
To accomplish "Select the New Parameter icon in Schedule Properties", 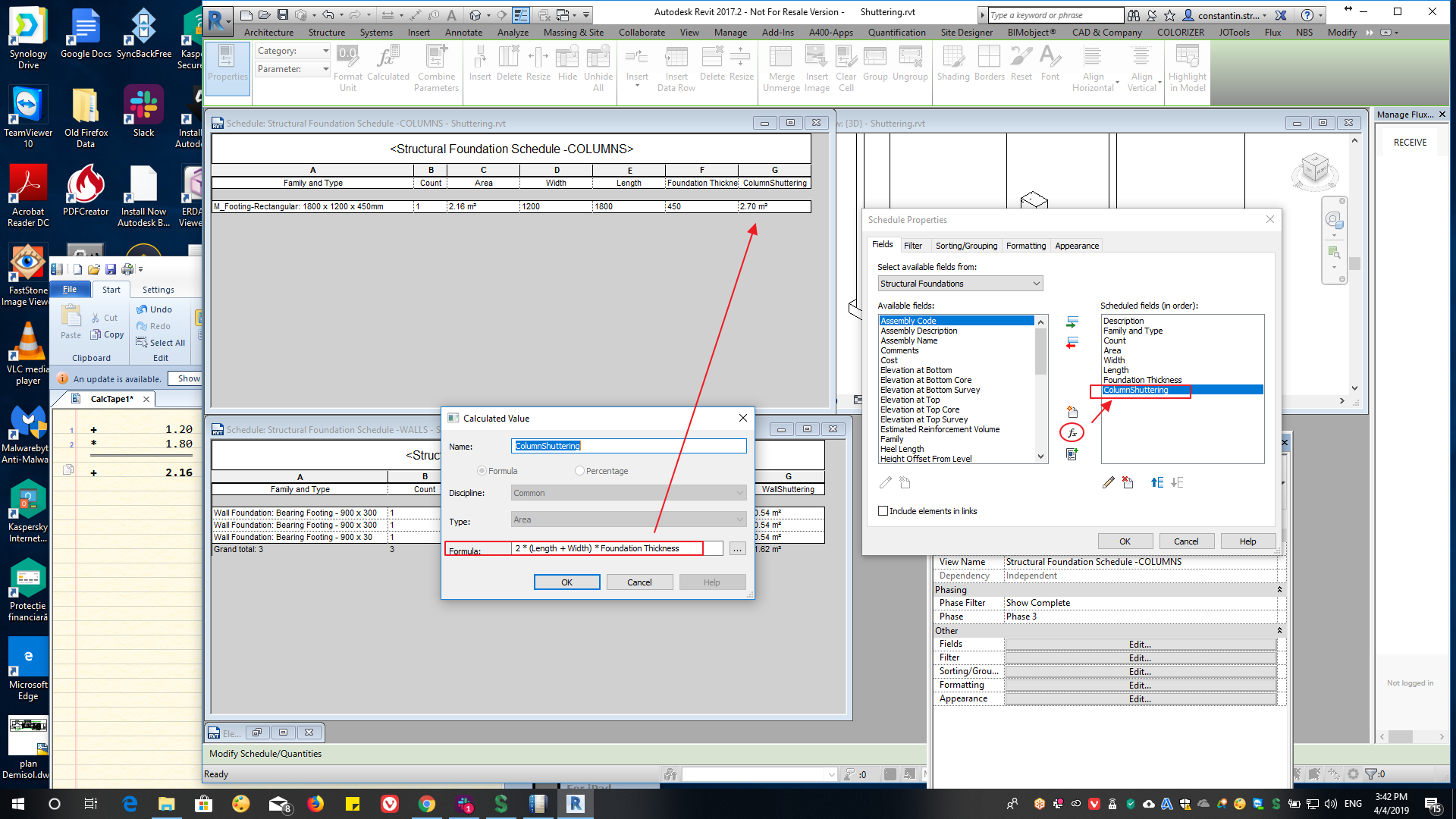I will pyautogui.click(x=1072, y=412).
